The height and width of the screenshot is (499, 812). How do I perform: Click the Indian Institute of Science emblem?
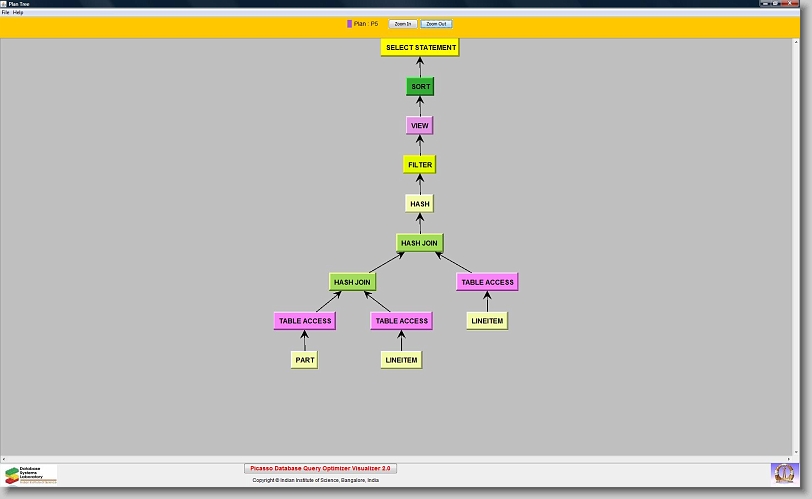[x=785, y=473]
